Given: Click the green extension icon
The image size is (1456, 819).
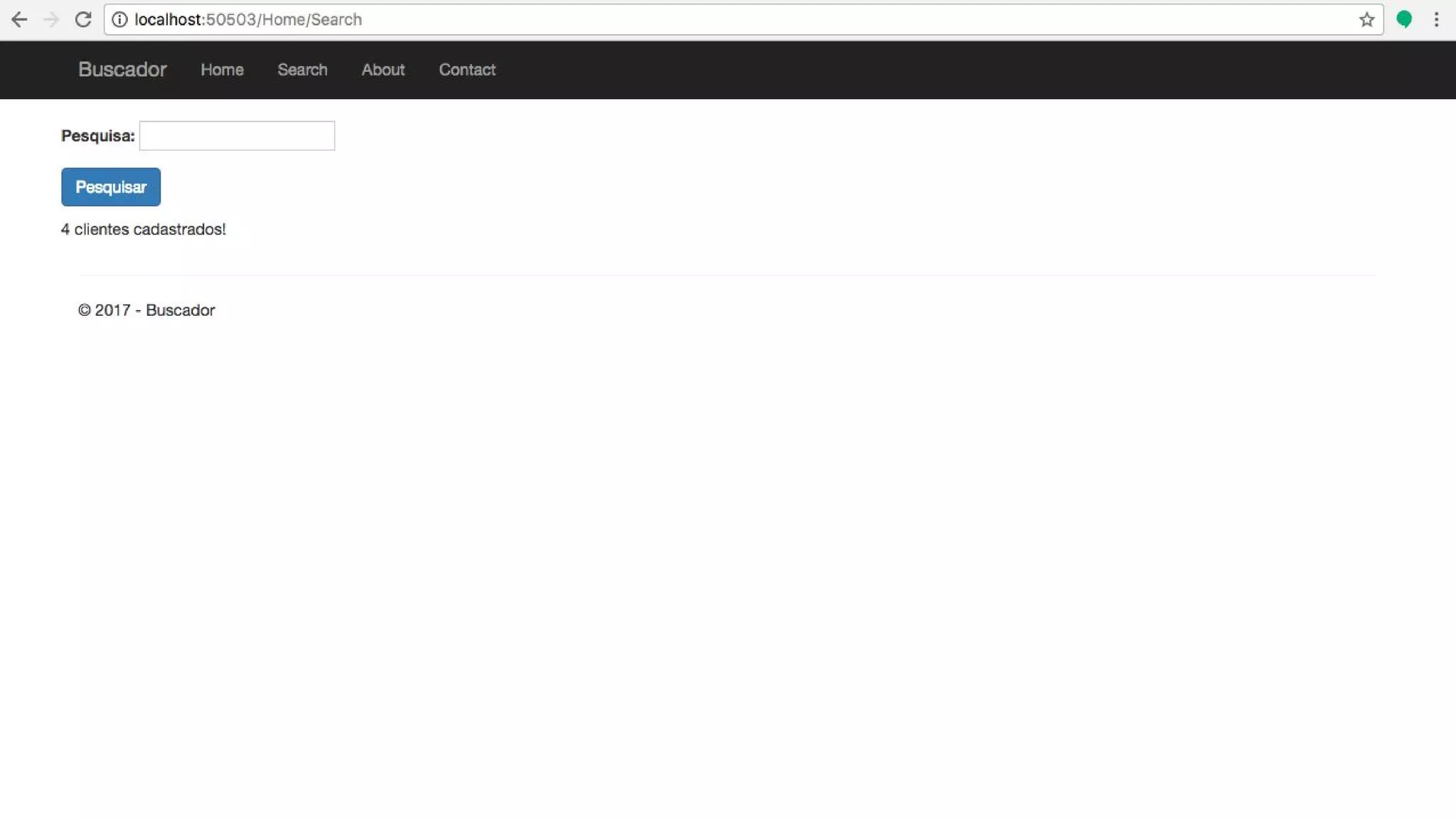Looking at the screenshot, I should [1404, 20].
